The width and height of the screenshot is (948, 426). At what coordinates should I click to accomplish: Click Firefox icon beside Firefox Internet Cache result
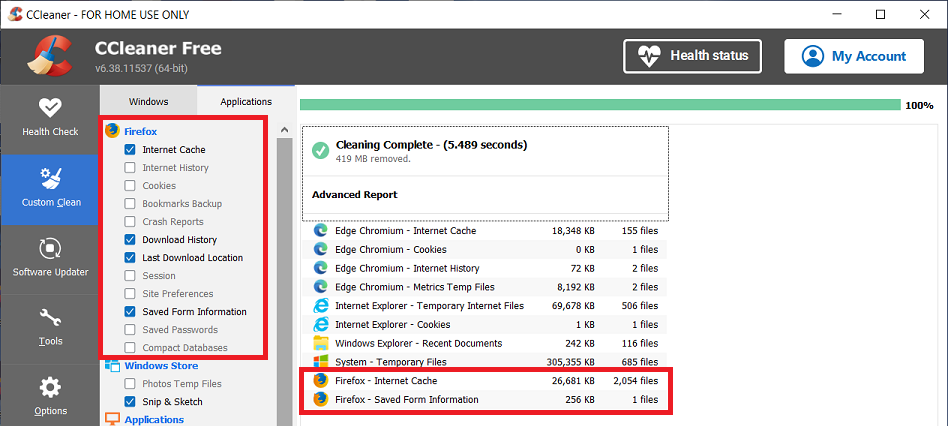[320, 381]
